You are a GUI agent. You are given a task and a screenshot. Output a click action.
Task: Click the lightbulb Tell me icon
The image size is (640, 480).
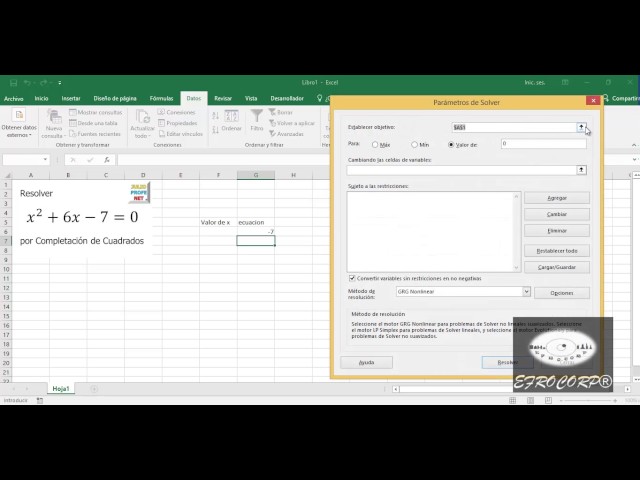coord(320,98)
